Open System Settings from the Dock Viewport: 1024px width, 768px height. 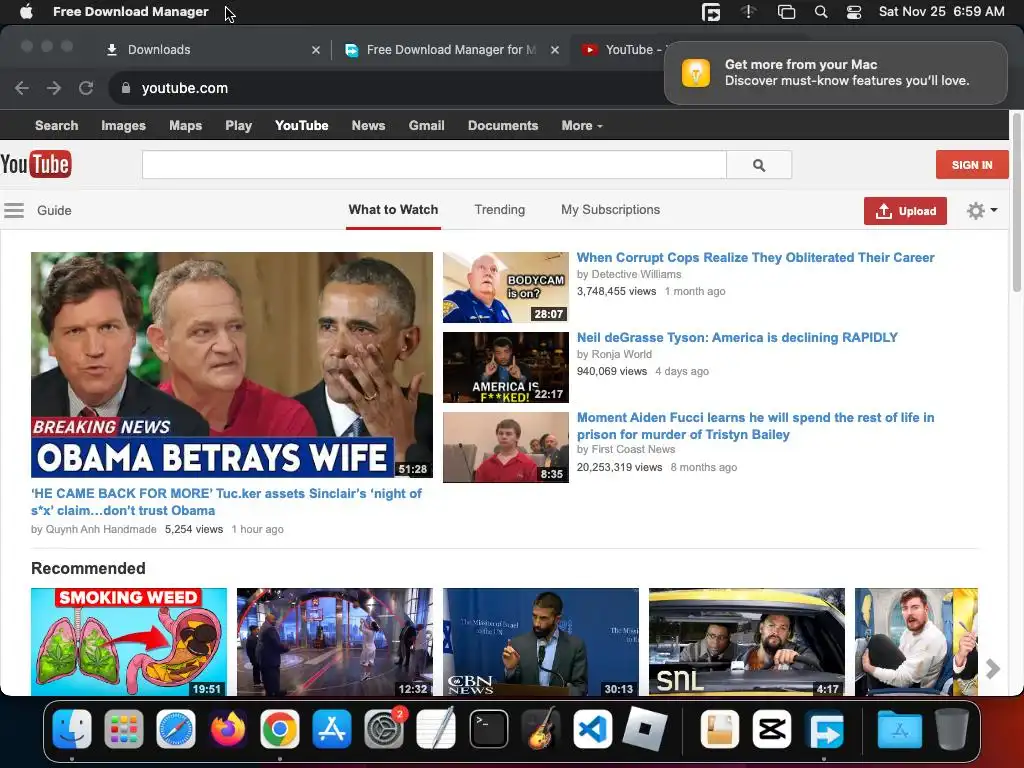click(384, 729)
